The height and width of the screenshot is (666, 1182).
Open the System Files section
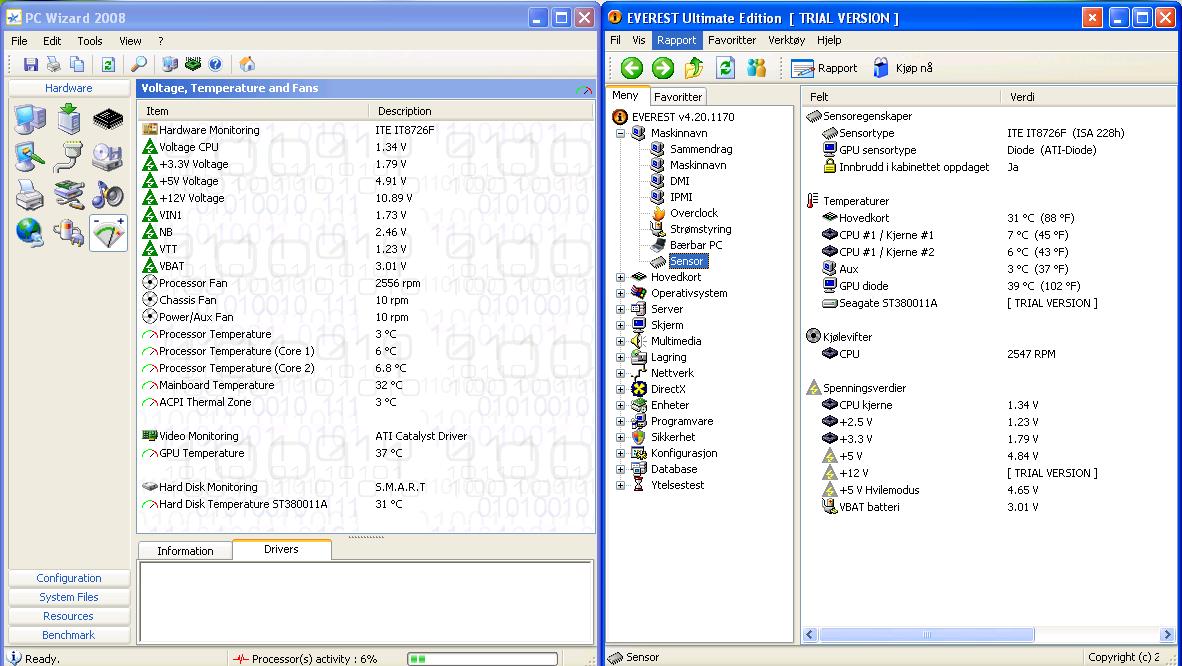pyautogui.click(x=69, y=597)
